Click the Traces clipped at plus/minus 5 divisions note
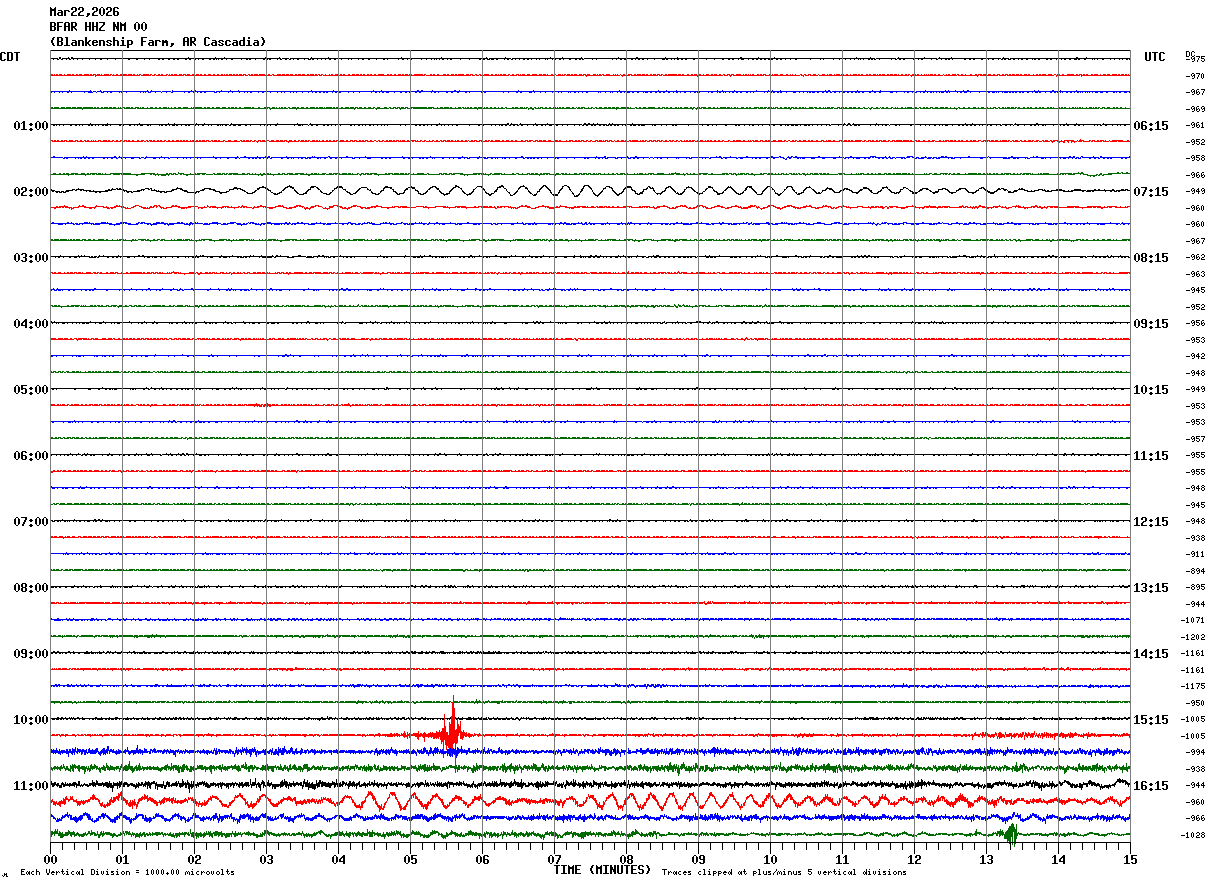The width and height of the screenshot is (1210, 886). coord(784,873)
